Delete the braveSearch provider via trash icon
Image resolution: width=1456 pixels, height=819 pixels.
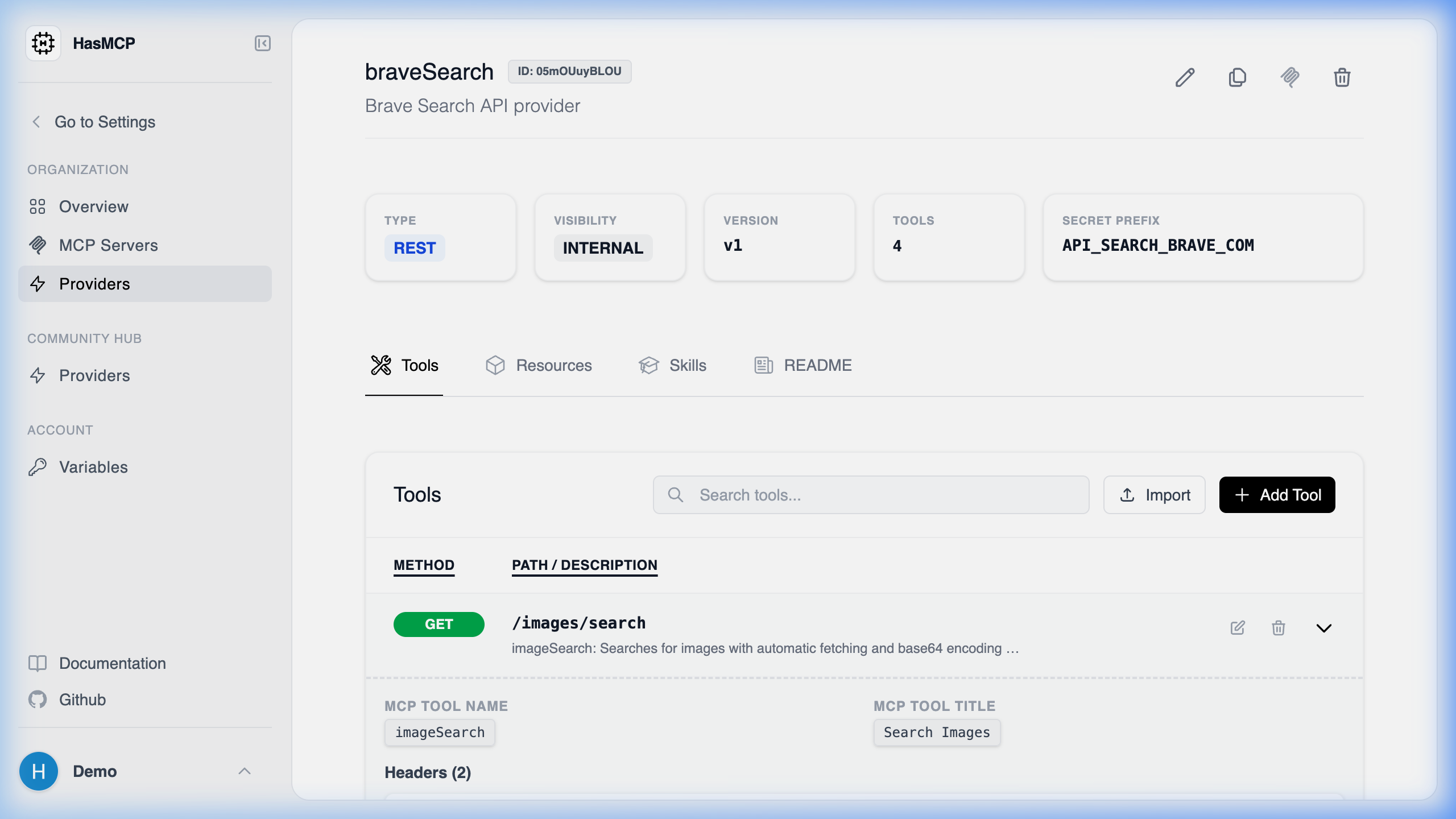coord(1342,78)
